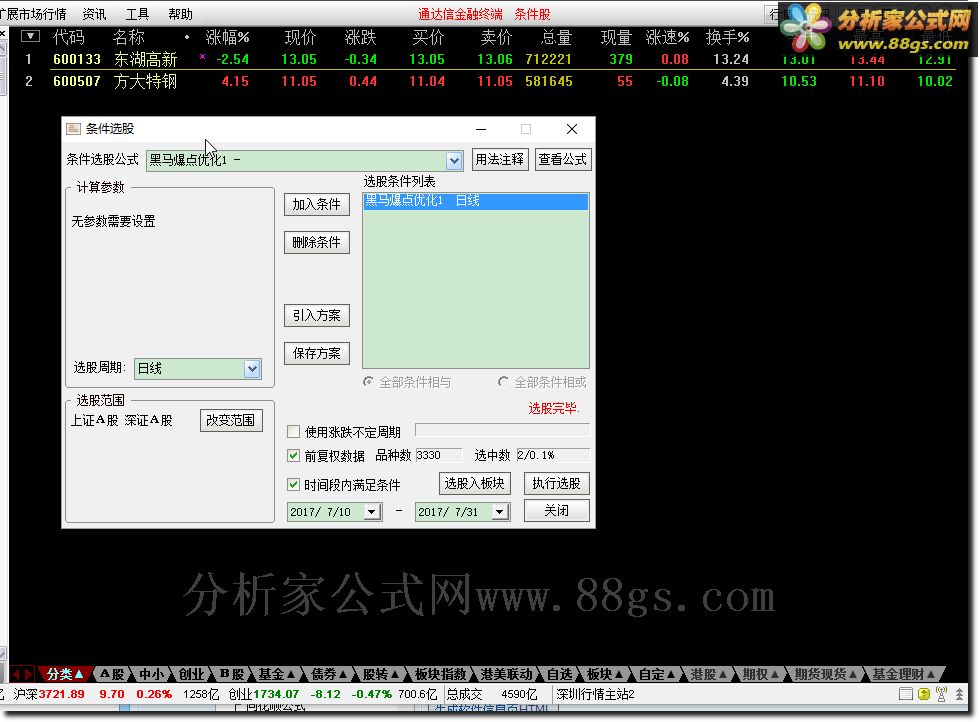Switch to the 中小 tab
The width and height of the screenshot is (980, 722).
[152, 674]
